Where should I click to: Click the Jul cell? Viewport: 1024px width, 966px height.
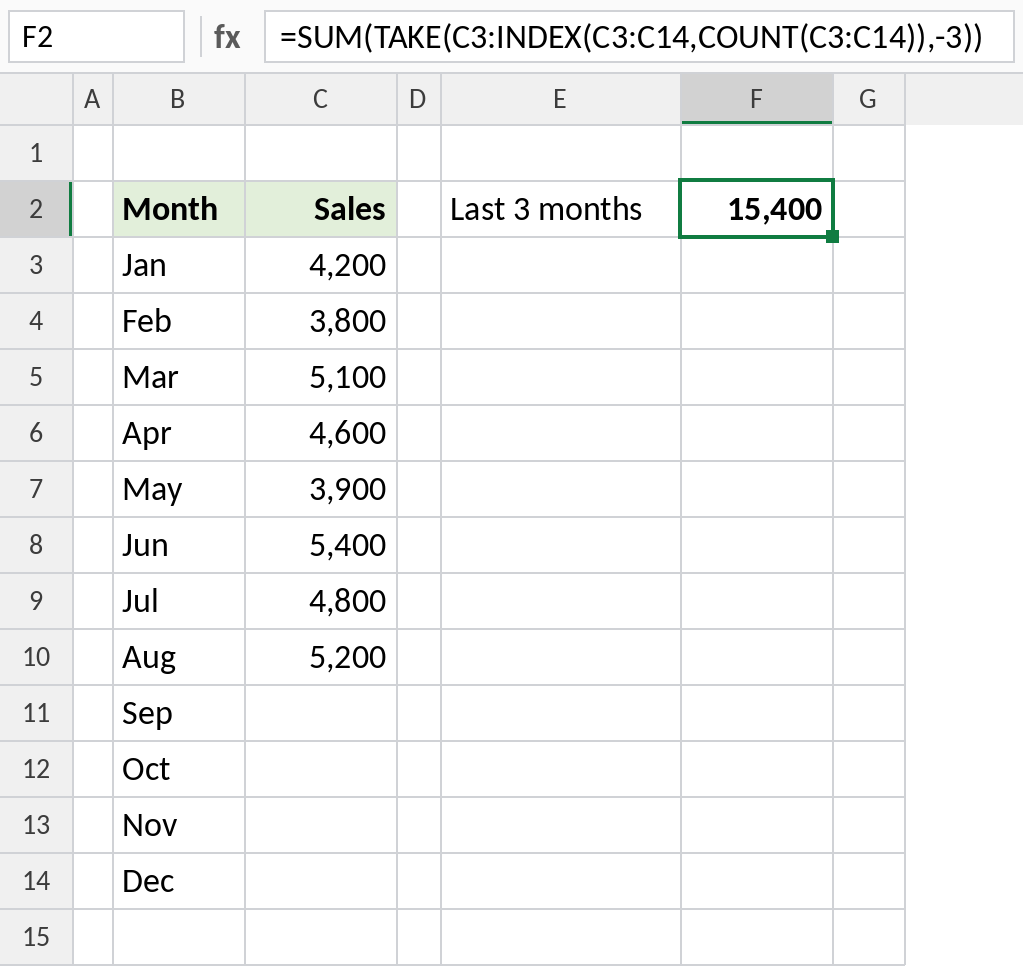coord(179,601)
